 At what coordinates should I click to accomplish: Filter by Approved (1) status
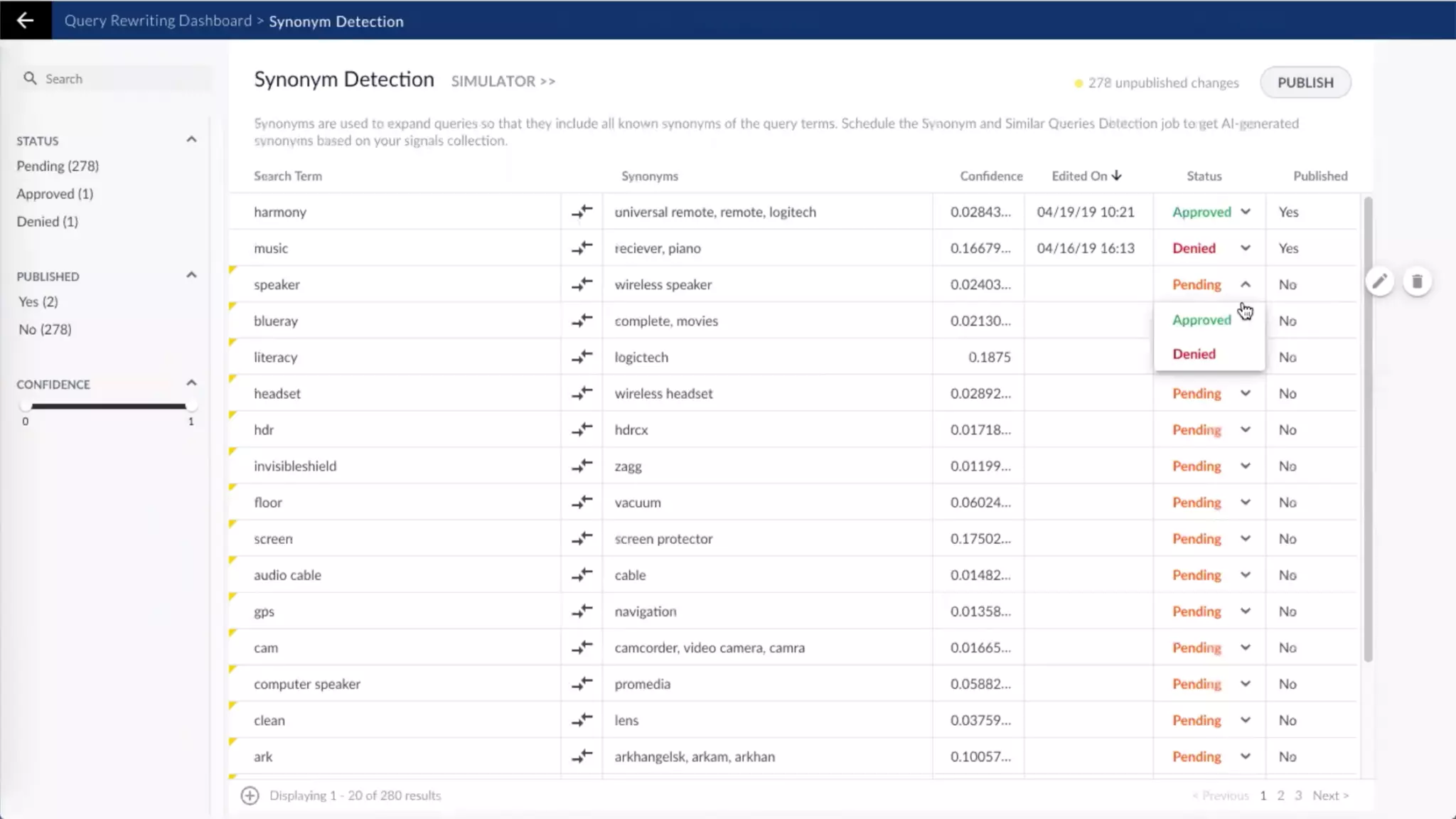(55, 193)
